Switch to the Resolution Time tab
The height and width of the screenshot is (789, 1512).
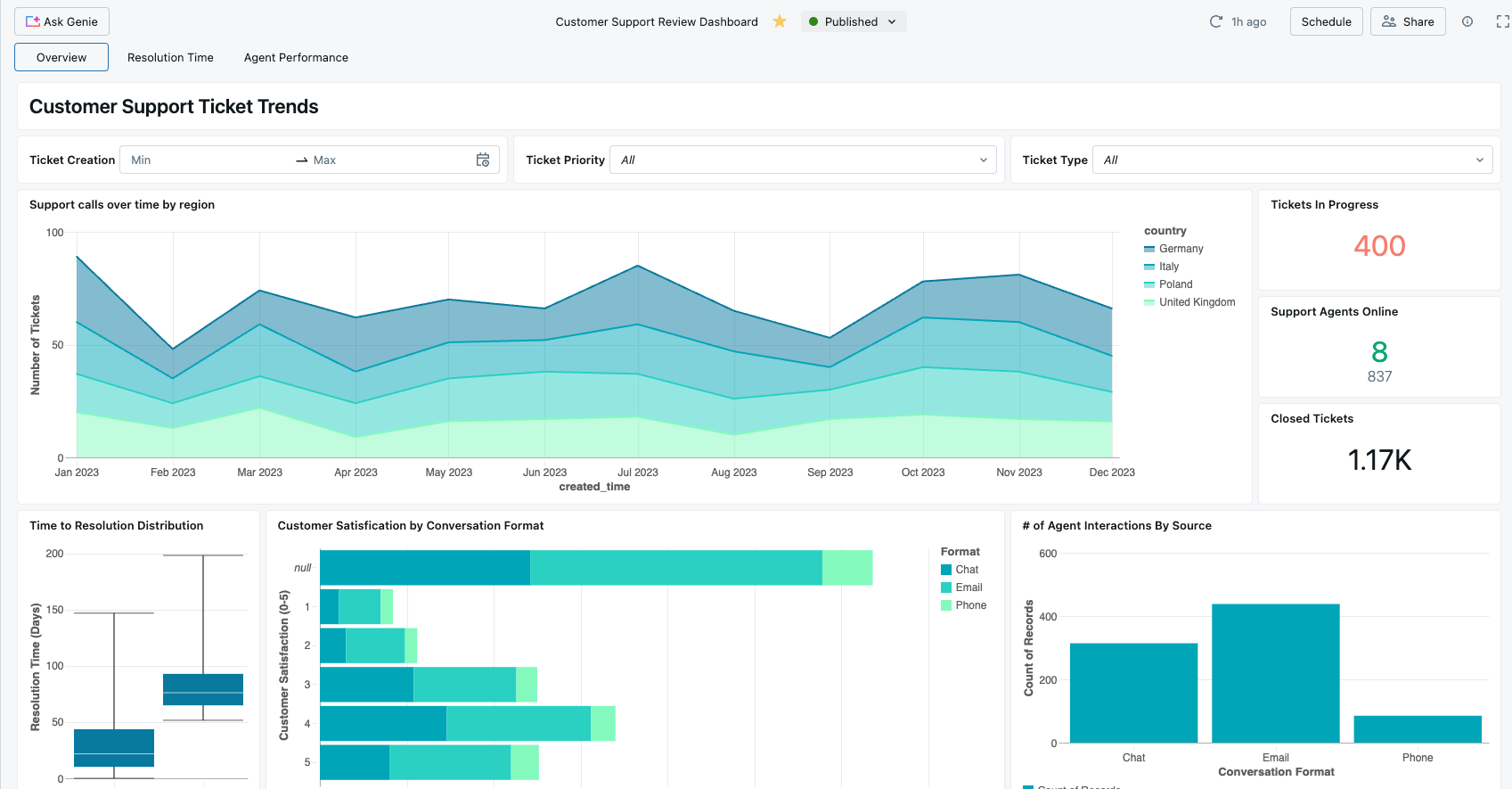click(170, 57)
